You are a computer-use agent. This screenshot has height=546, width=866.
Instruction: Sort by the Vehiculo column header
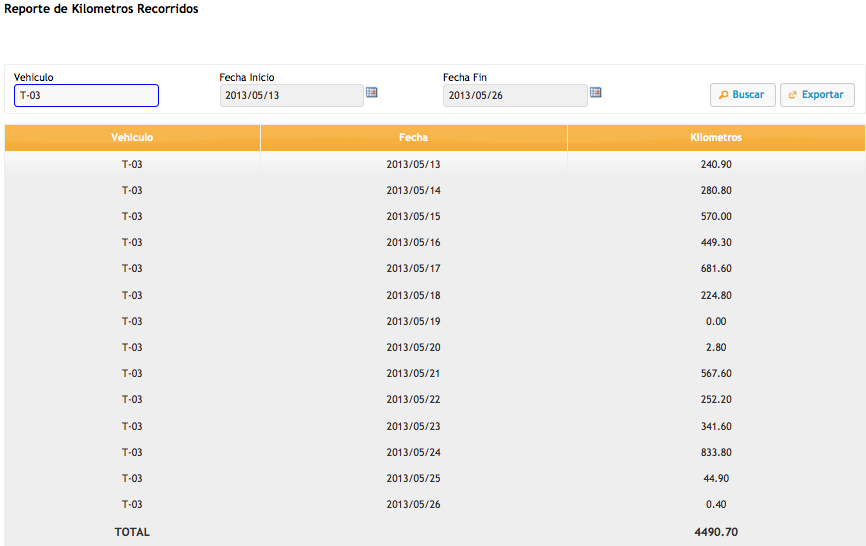(x=132, y=138)
